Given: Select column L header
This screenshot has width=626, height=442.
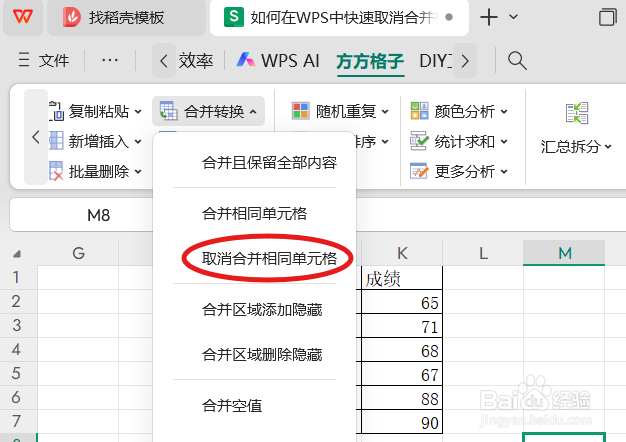Looking at the screenshot, I should tap(483, 253).
